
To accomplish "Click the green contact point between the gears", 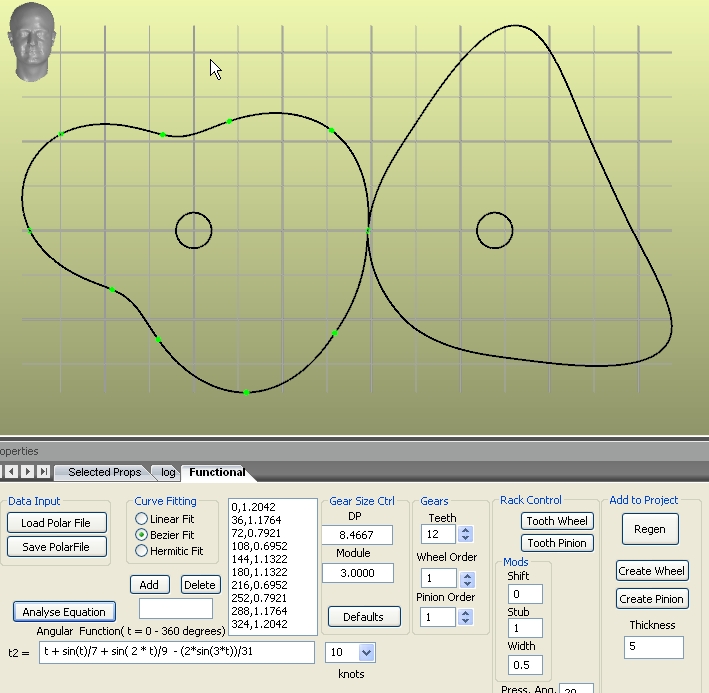I will point(369,230).
